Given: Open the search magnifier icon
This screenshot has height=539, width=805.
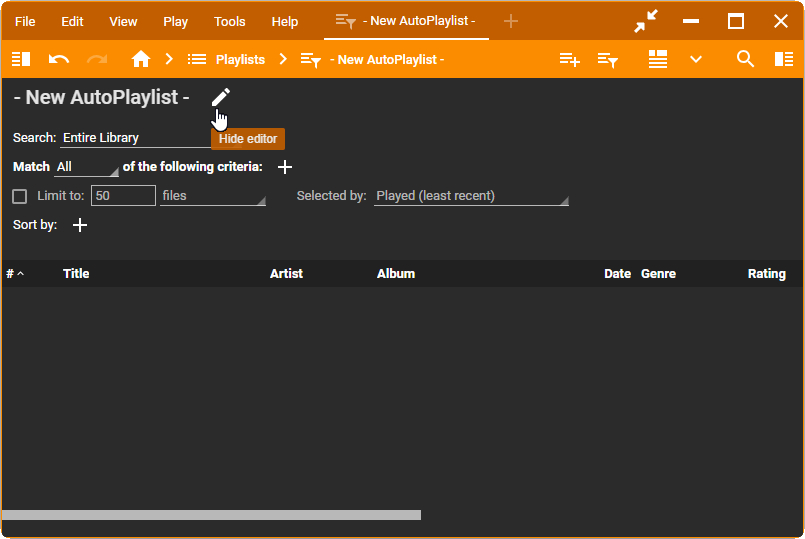Looking at the screenshot, I should (745, 59).
